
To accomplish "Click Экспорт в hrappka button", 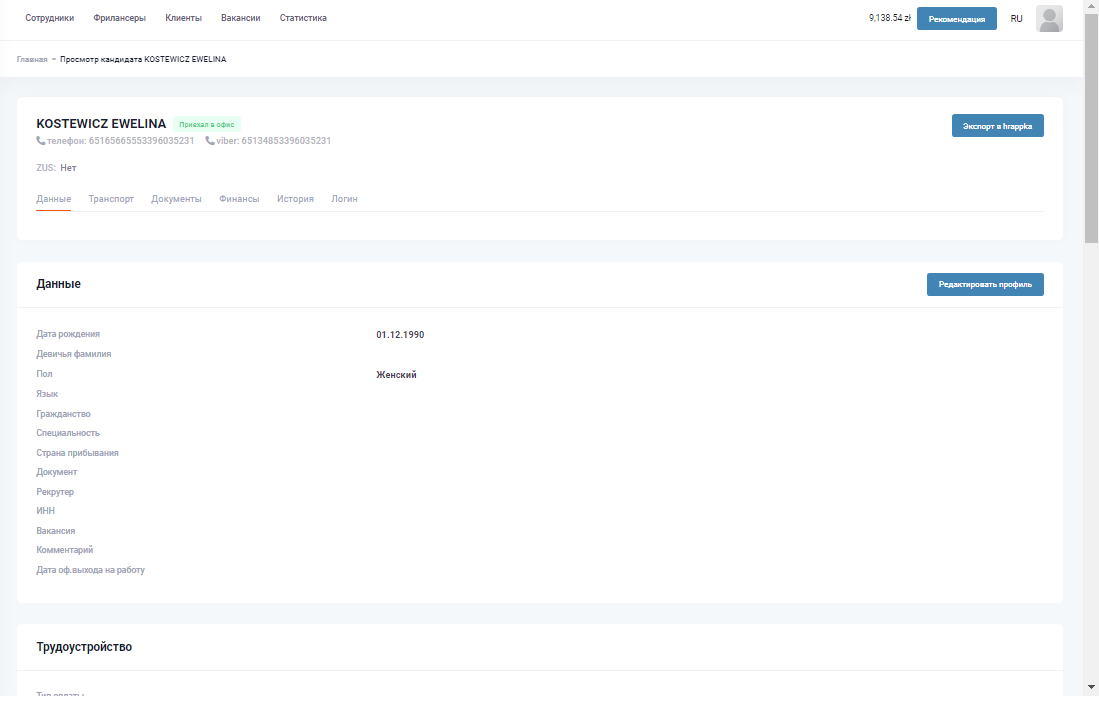I will [x=997, y=126].
